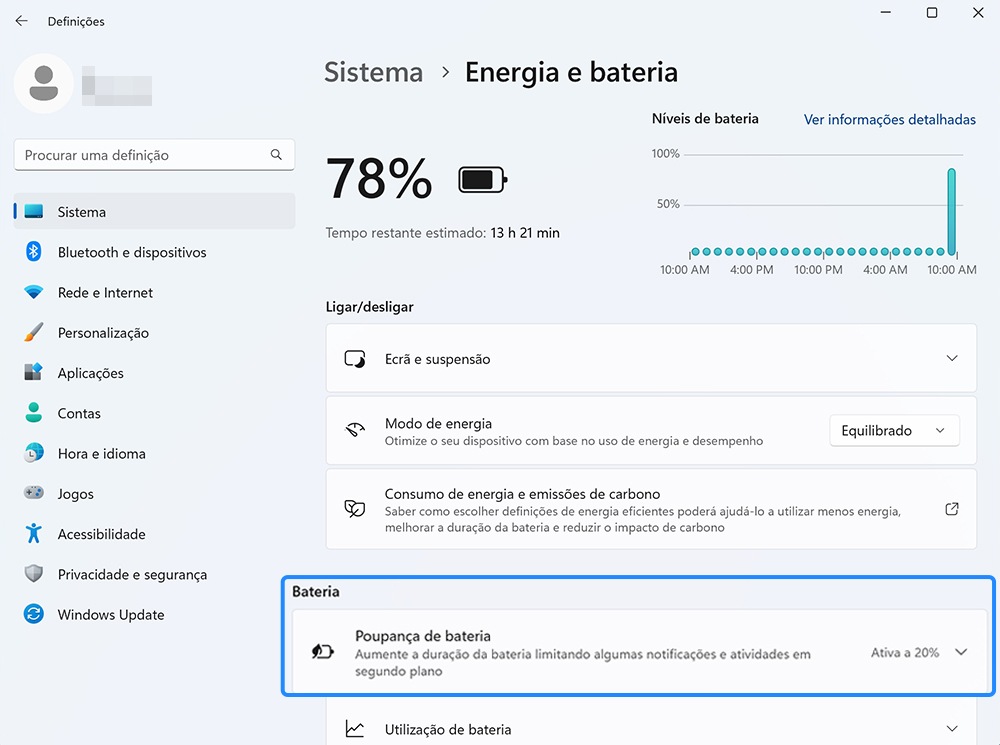
Task: Click the back arrow in Definições
Action: (22, 21)
